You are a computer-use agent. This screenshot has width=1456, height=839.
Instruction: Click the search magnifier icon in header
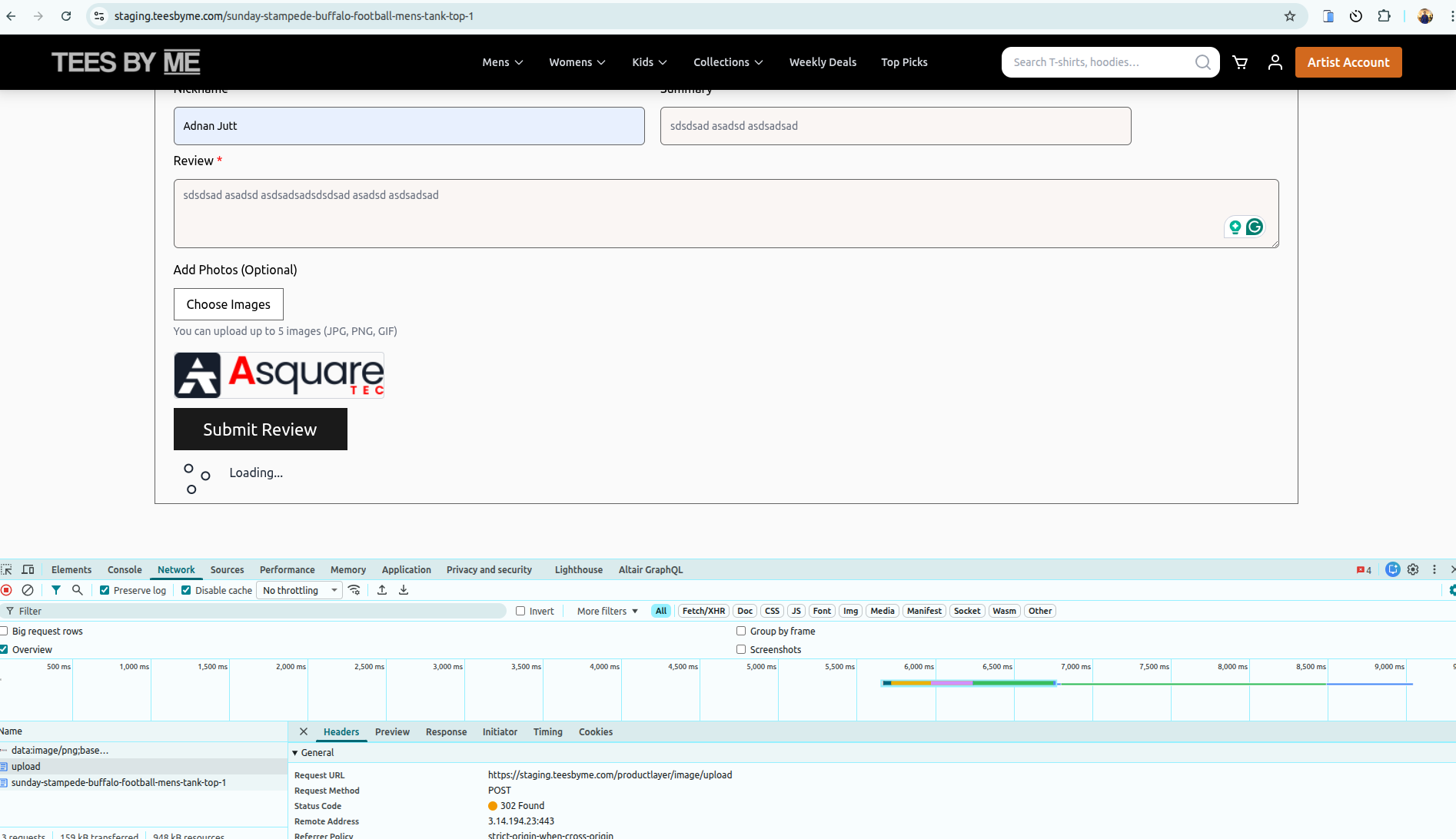tap(1203, 62)
